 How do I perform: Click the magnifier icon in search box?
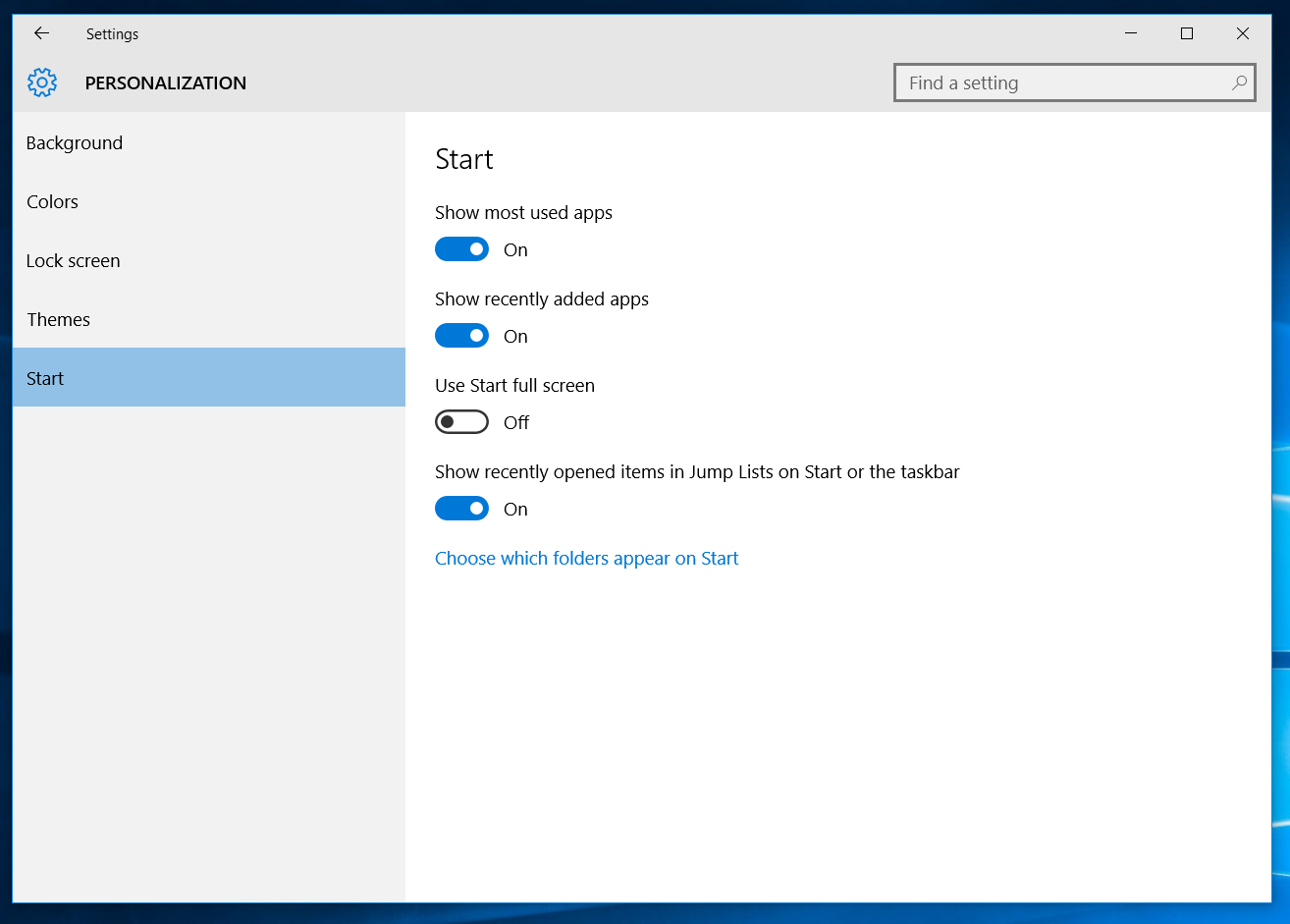pyautogui.click(x=1239, y=83)
